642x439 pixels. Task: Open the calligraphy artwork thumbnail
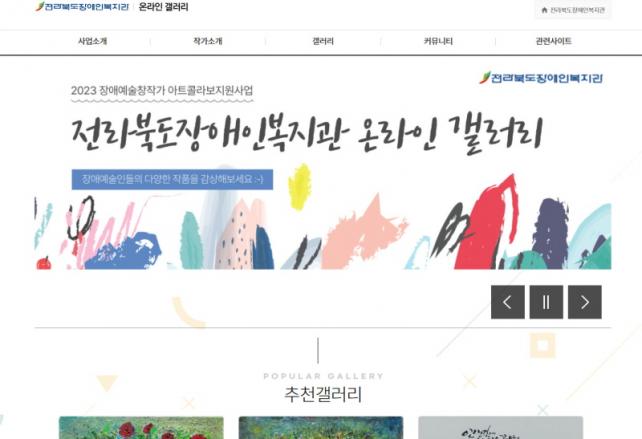pos(500,428)
